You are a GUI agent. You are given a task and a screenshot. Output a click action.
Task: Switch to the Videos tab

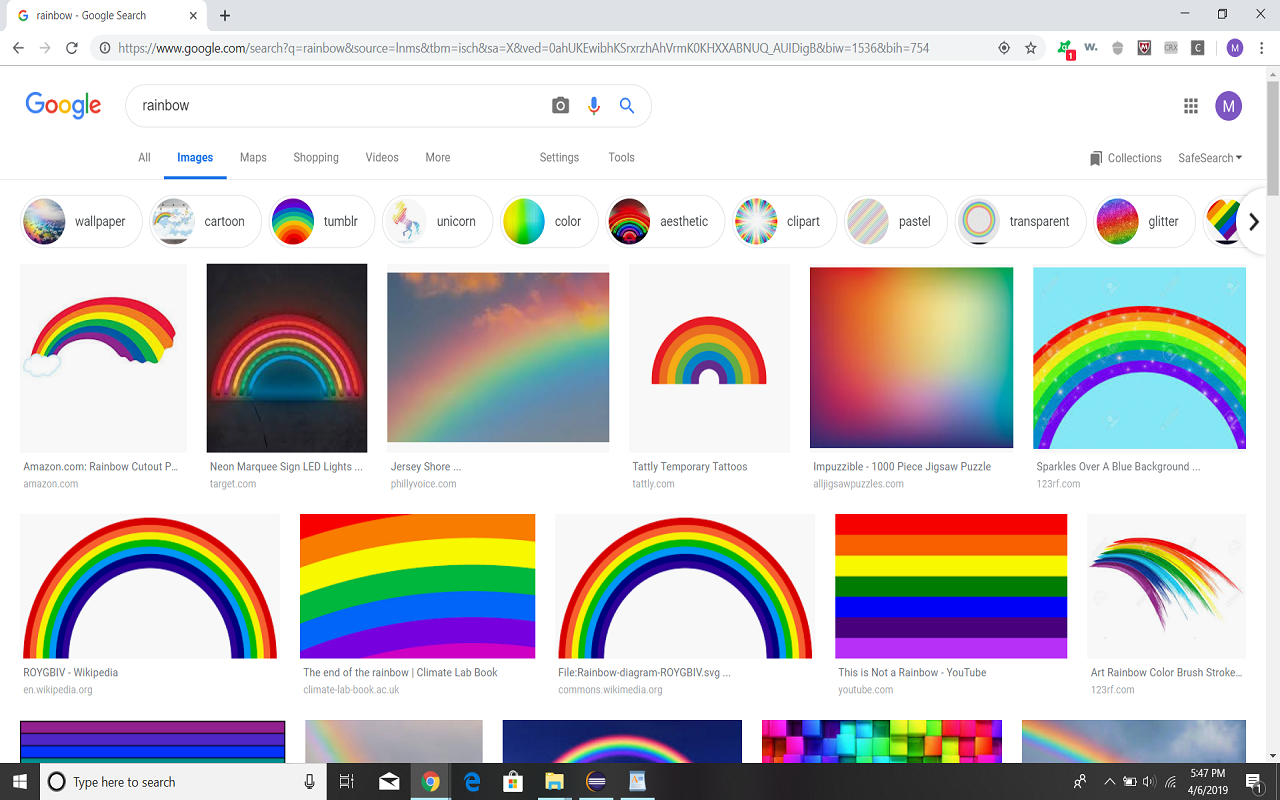tap(382, 158)
